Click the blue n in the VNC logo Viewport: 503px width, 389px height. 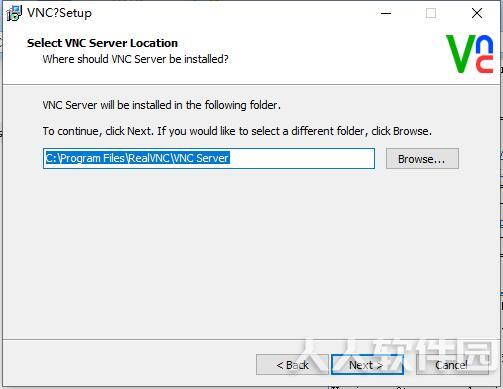484,45
